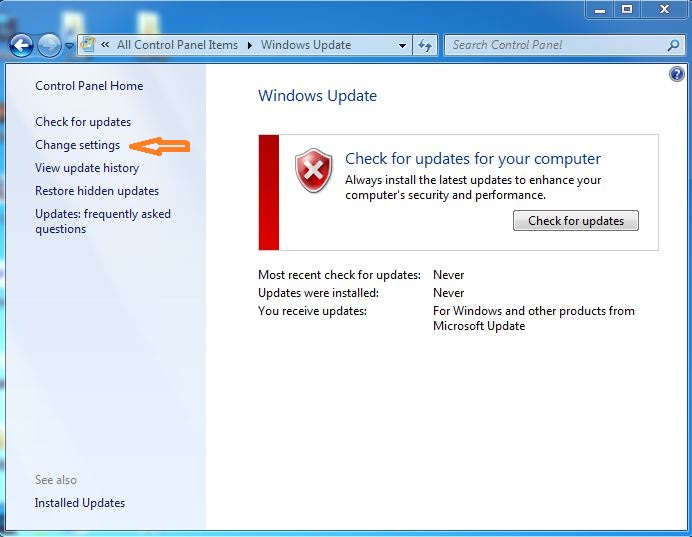Open the recent pages dropdown arrow

coord(69,45)
